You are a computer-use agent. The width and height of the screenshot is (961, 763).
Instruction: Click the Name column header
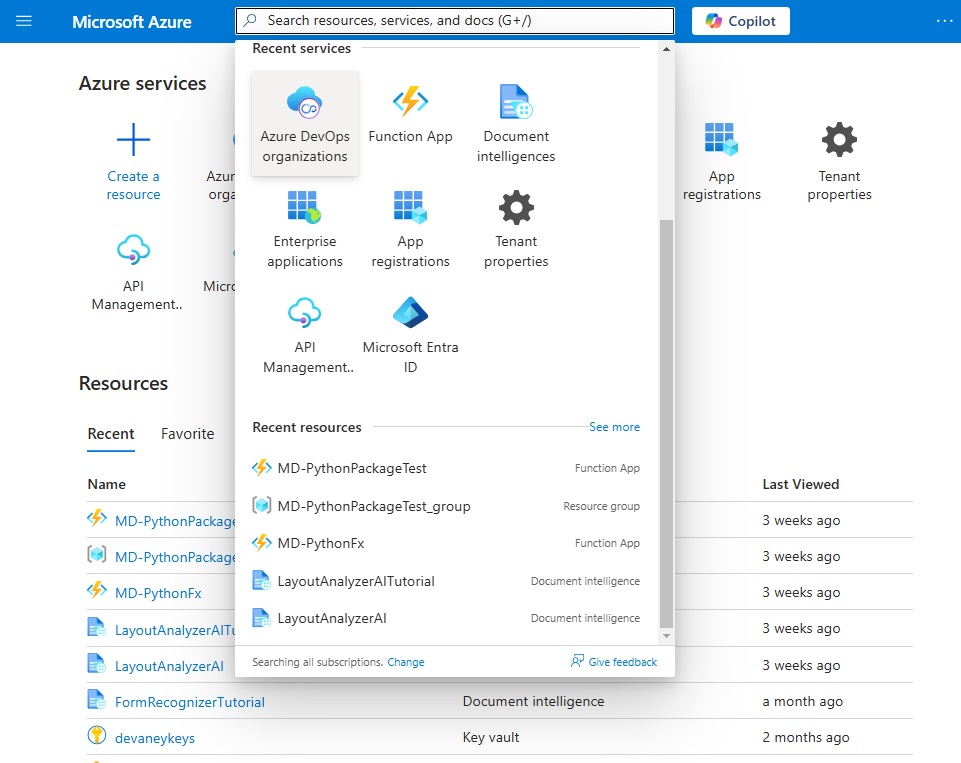[107, 484]
